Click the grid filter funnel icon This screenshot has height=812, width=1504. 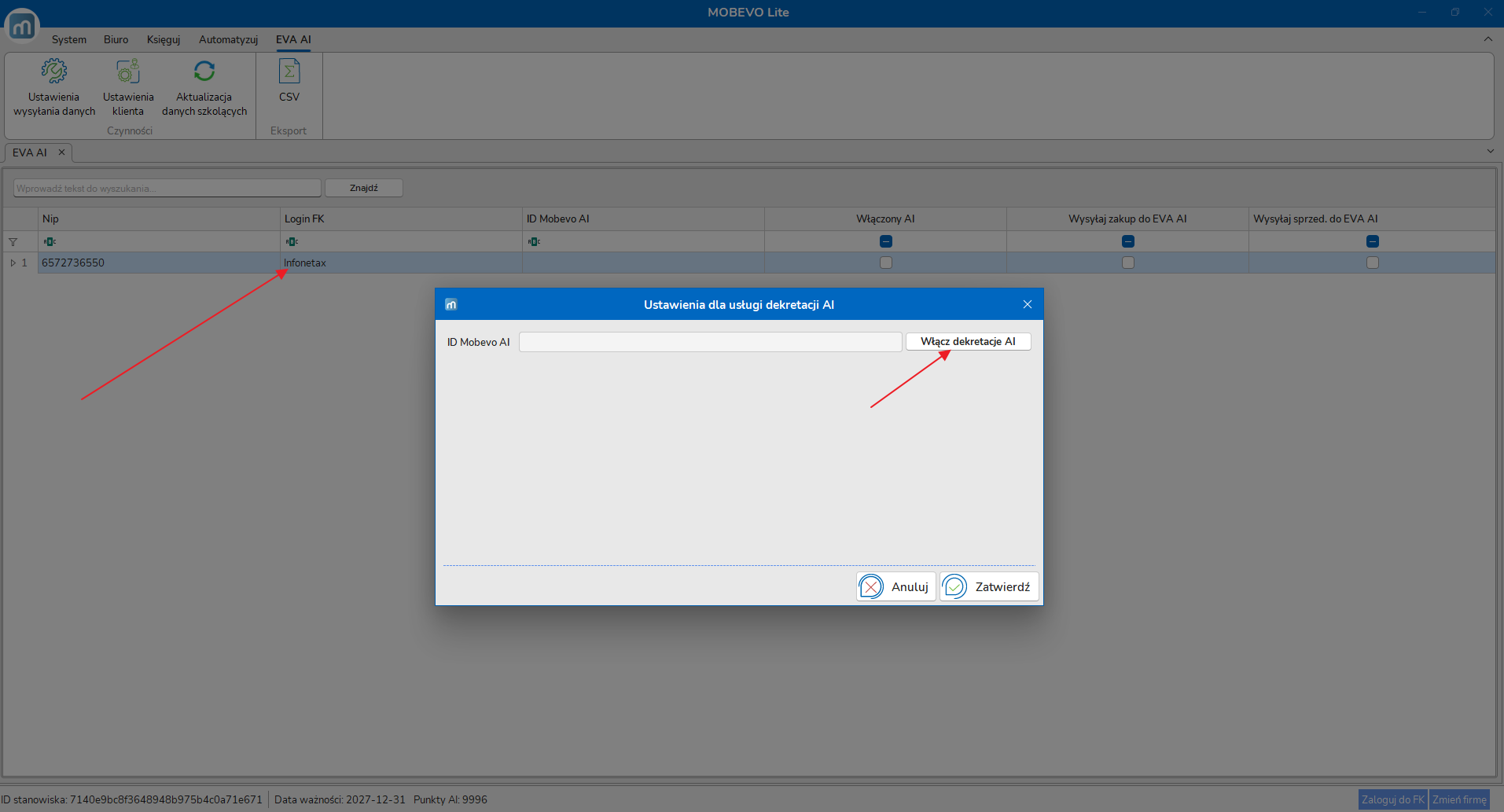tap(13, 242)
